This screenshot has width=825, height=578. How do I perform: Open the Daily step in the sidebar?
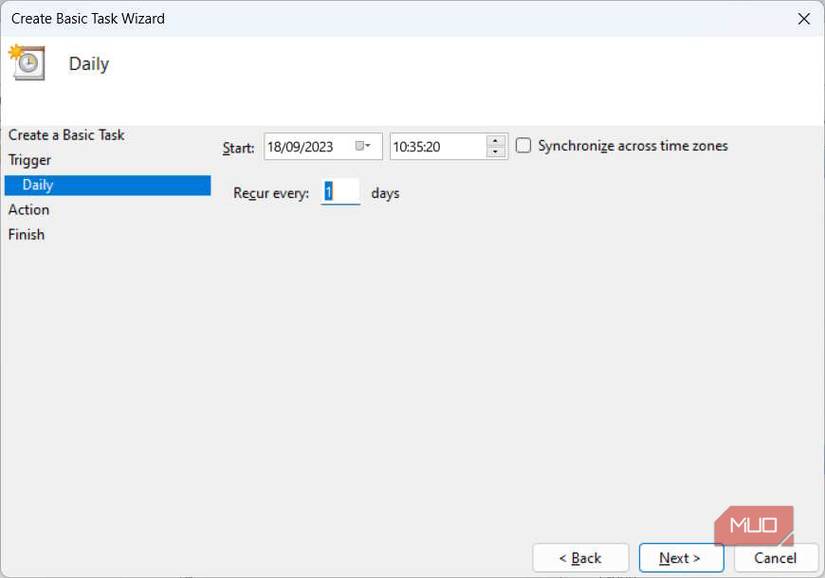pyautogui.click(x=38, y=184)
